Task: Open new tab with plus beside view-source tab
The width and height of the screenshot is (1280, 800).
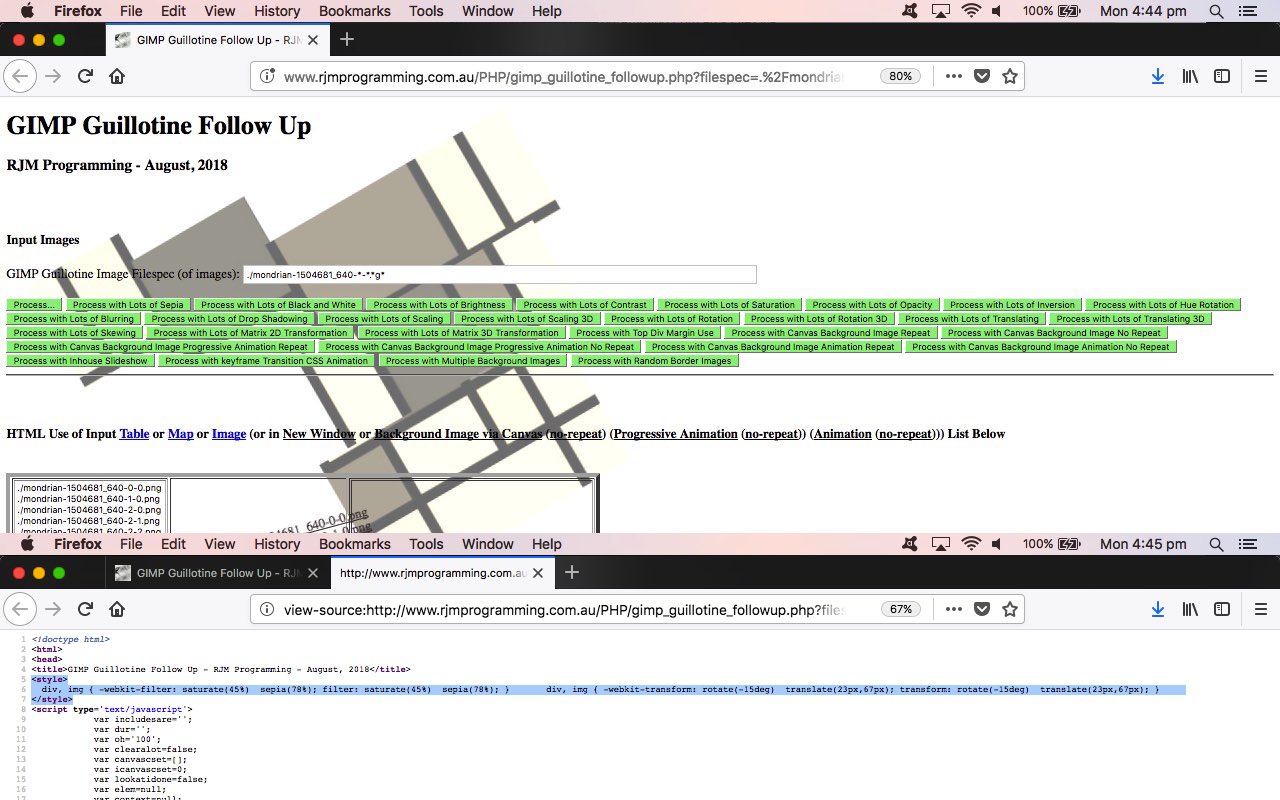Action: click(571, 572)
